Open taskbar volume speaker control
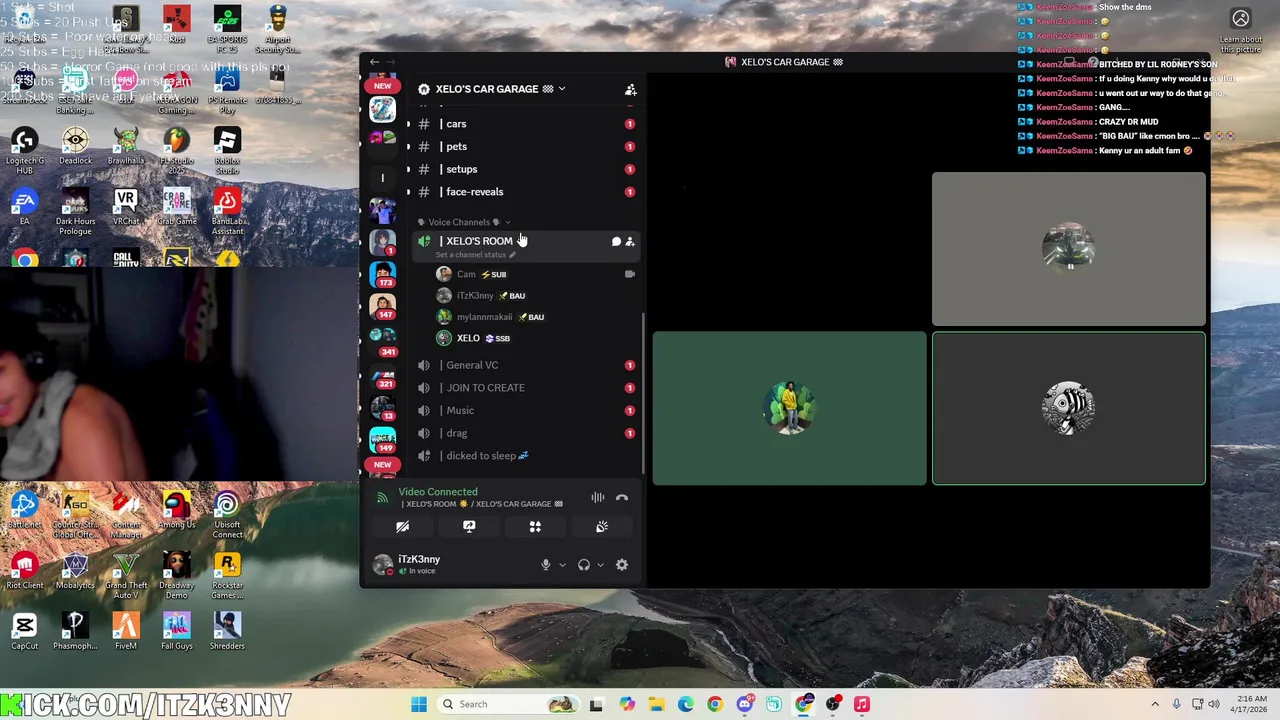 (x=1213, y=704)
